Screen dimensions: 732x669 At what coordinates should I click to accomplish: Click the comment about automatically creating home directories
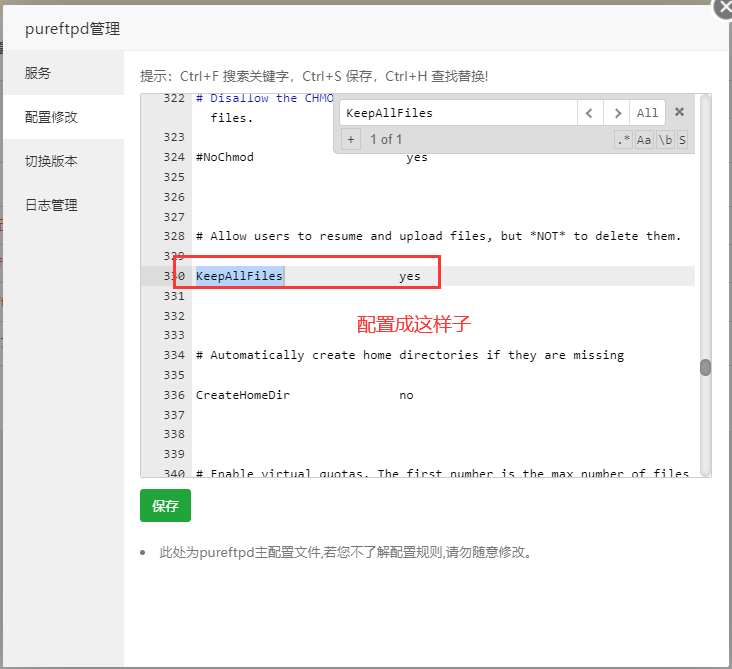click(410, 355)
